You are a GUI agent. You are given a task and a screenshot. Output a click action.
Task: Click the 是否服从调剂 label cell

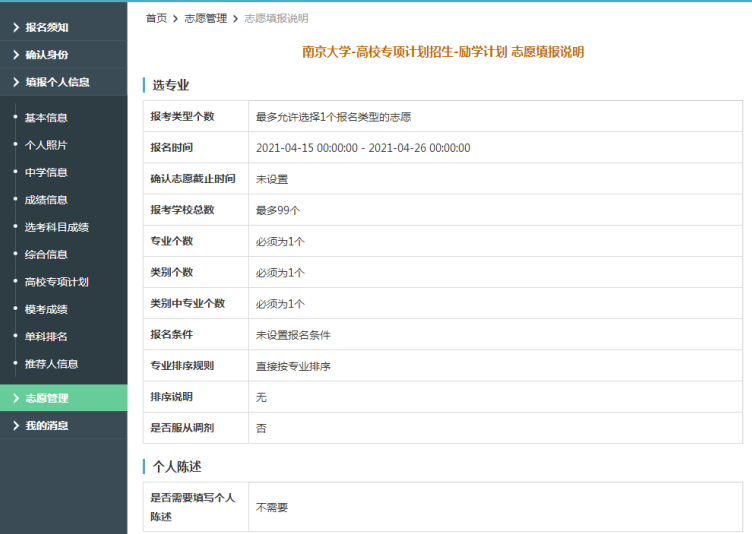click(196, 428)
